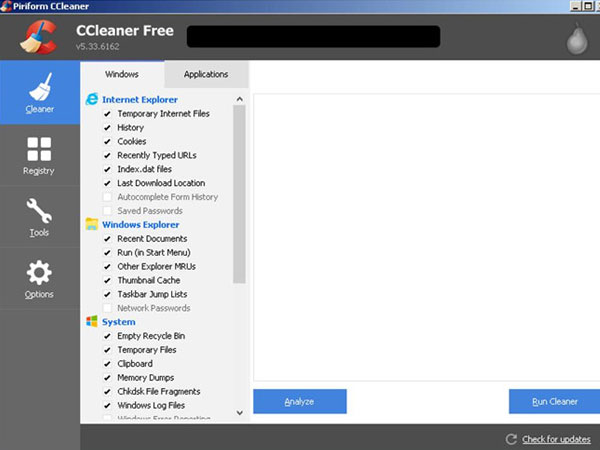Toggle Temporary Files checkbox
Image resolution: width=600 pixels, height=450 pixels.
pyautogui.click(x=108, y=350)
